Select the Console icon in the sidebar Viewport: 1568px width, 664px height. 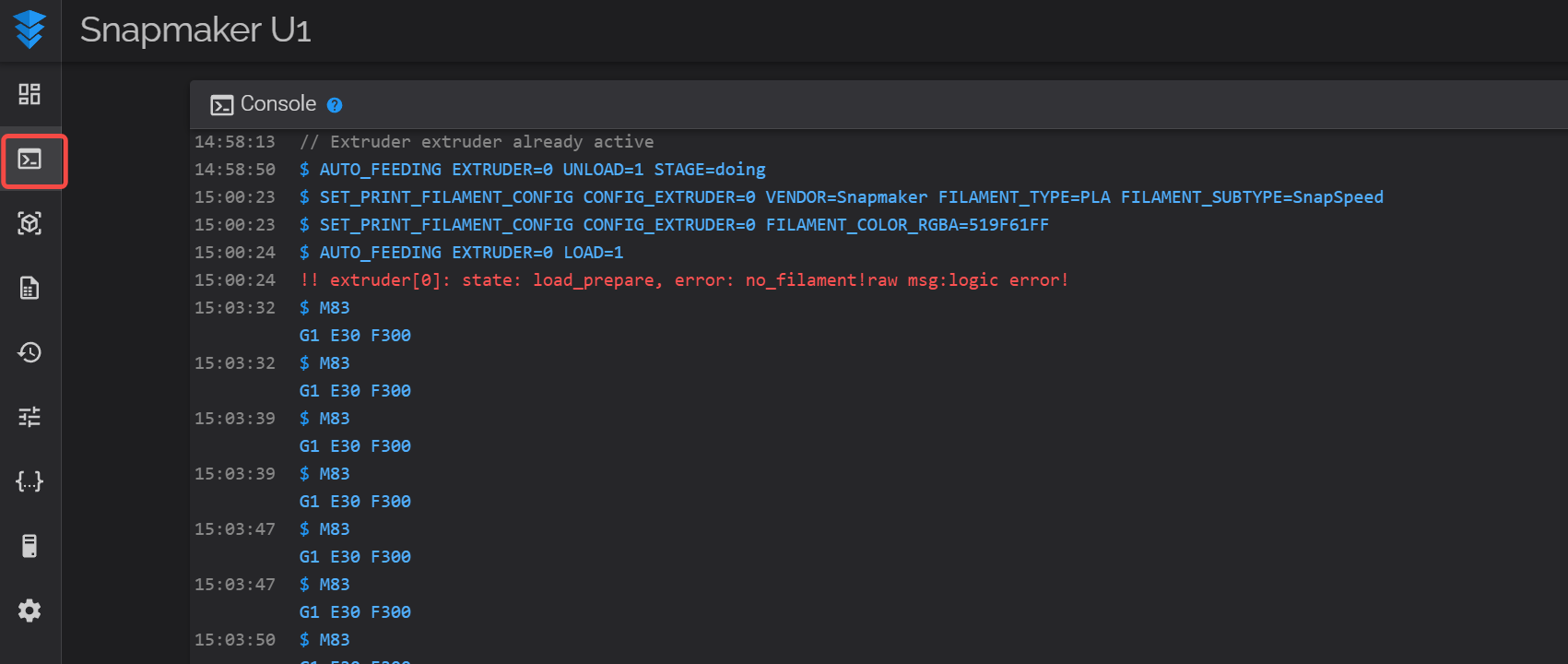29,160
